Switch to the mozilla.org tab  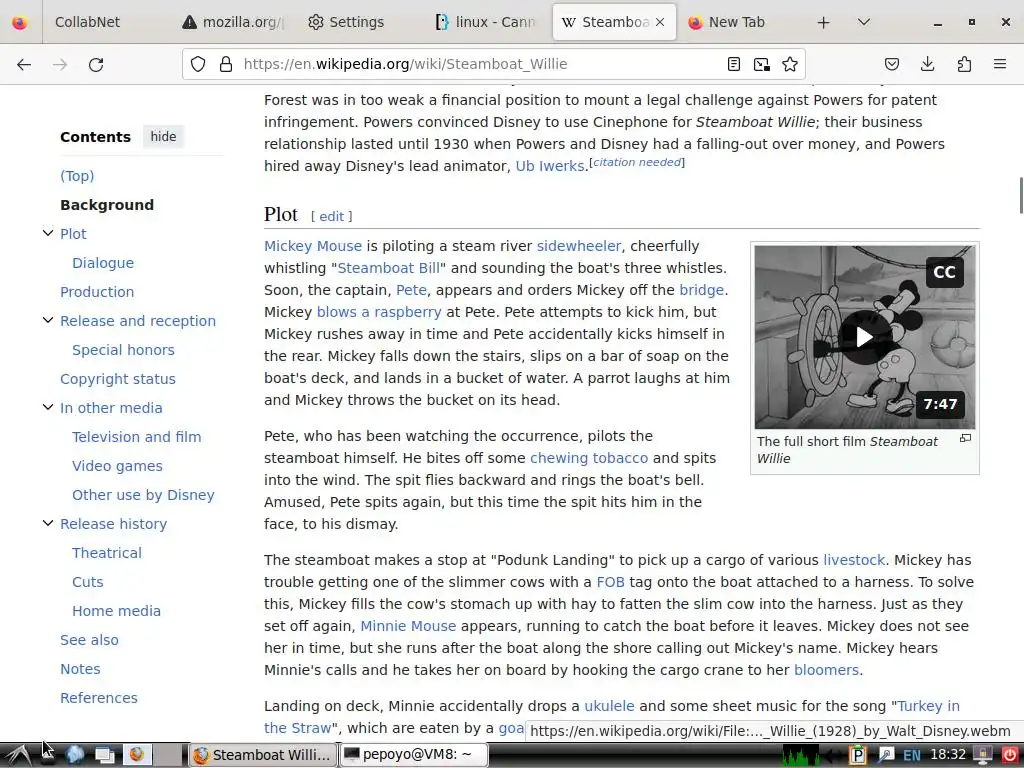click(233, 22)
